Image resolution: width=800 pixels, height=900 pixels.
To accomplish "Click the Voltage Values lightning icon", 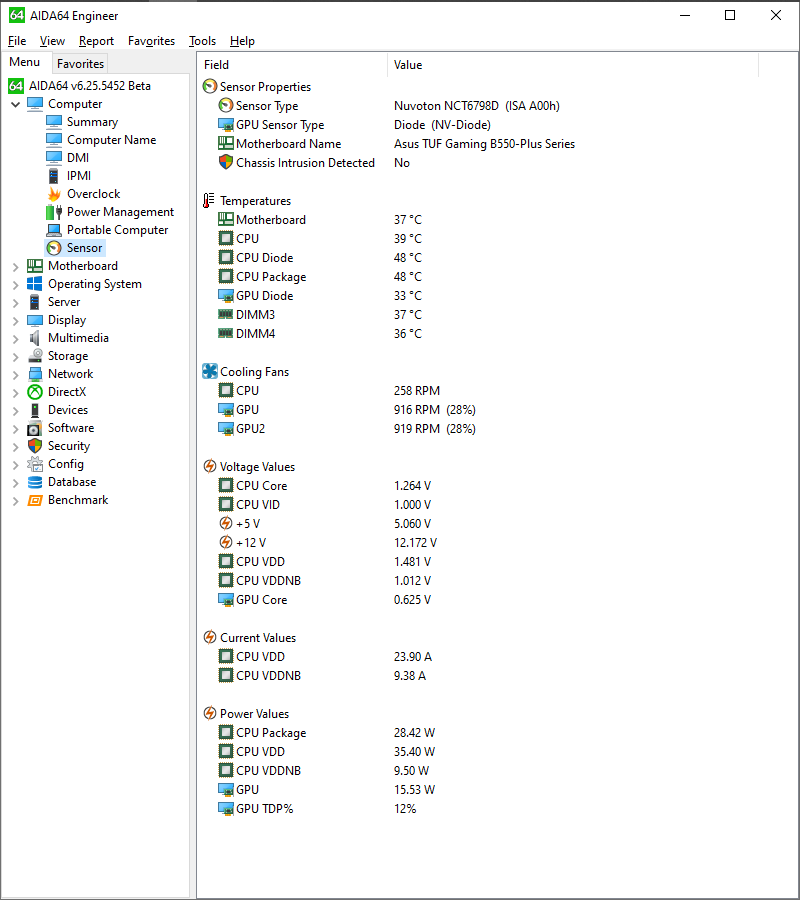I will tap(210, 467).
